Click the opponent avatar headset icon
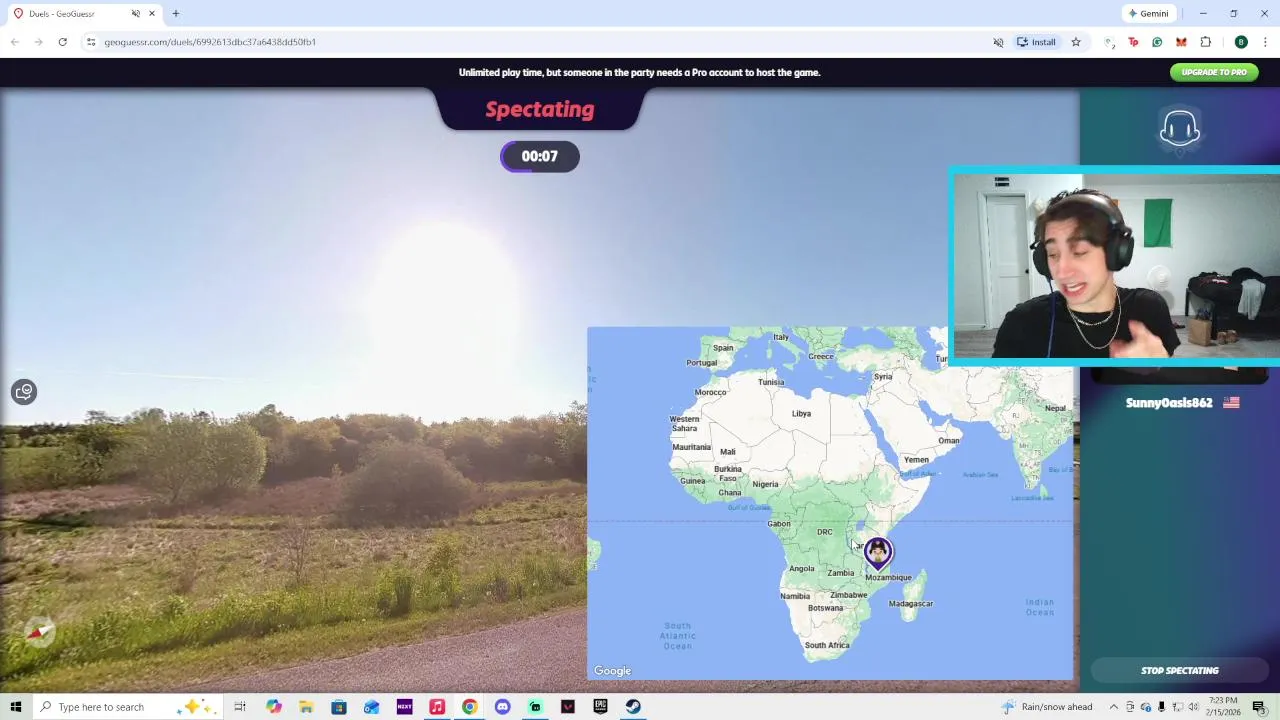 click(1180, 129)
